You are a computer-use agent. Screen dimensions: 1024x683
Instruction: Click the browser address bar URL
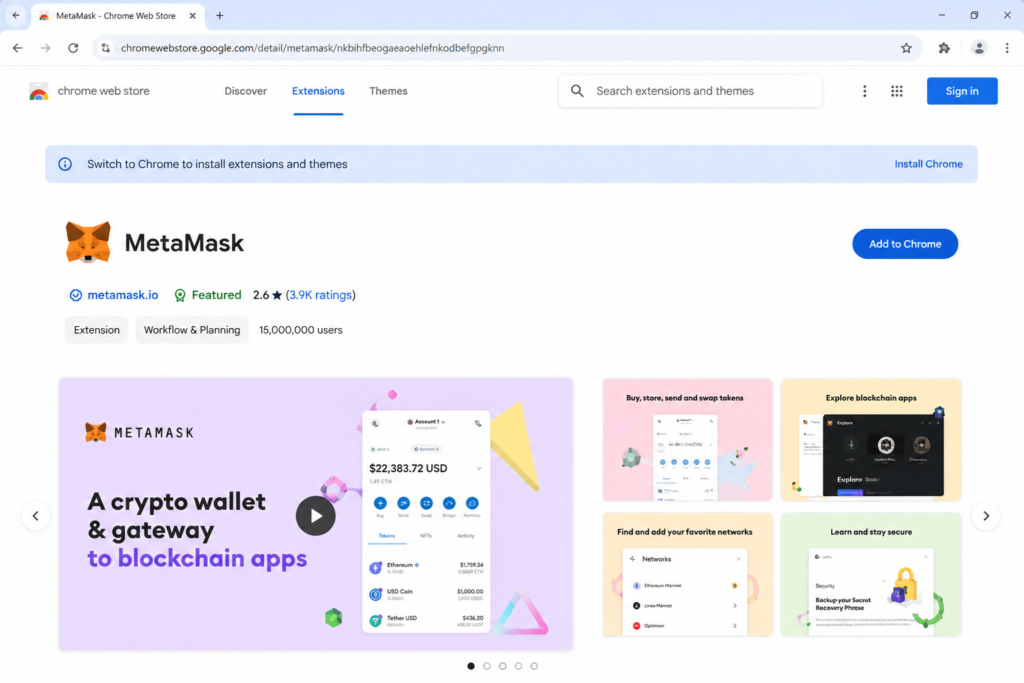(x=312, y=48)
